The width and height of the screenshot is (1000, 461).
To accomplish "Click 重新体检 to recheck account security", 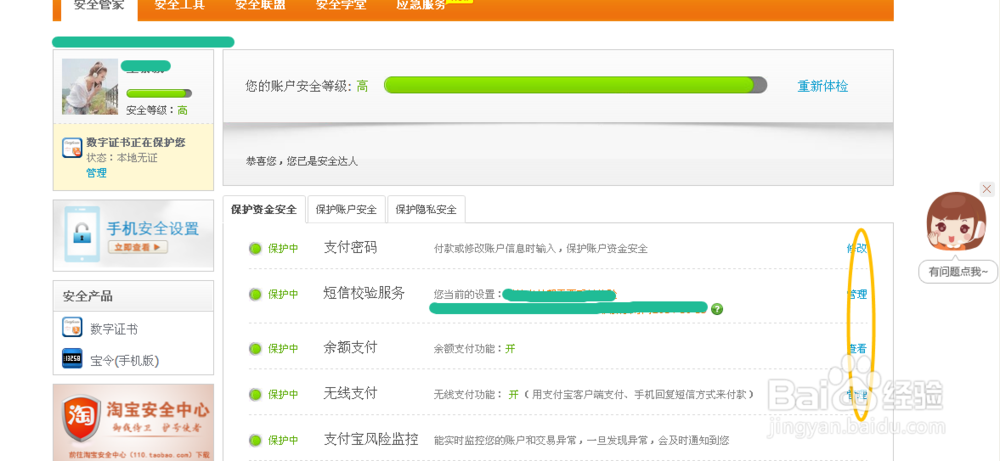I will (x=823, y=86).
